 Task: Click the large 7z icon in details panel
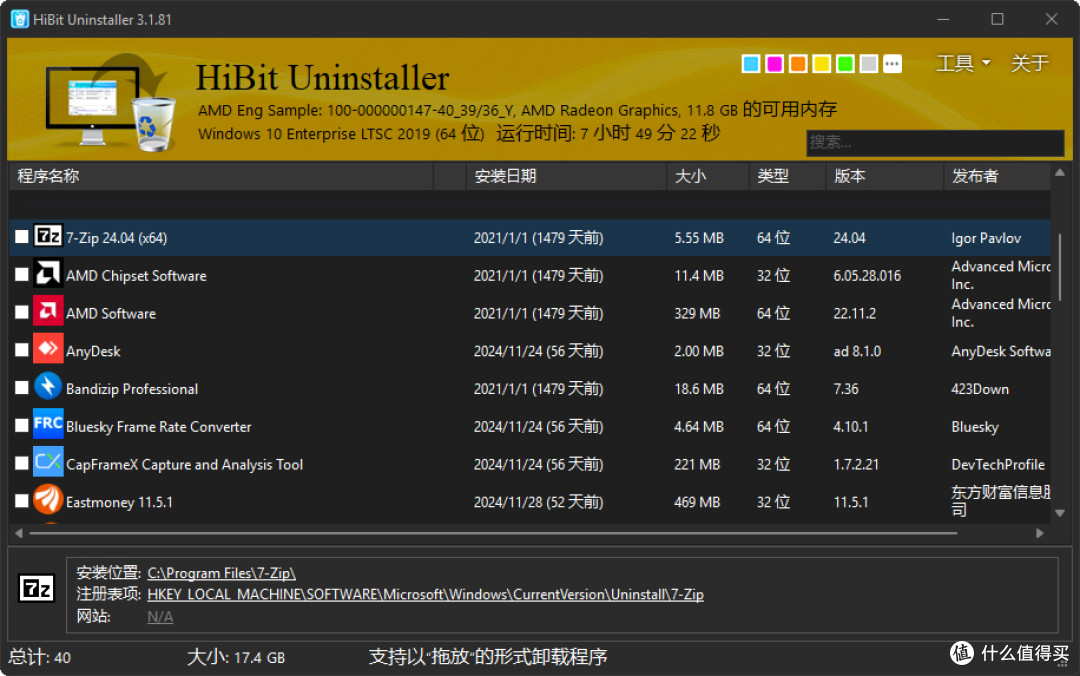tap(37, 589)
